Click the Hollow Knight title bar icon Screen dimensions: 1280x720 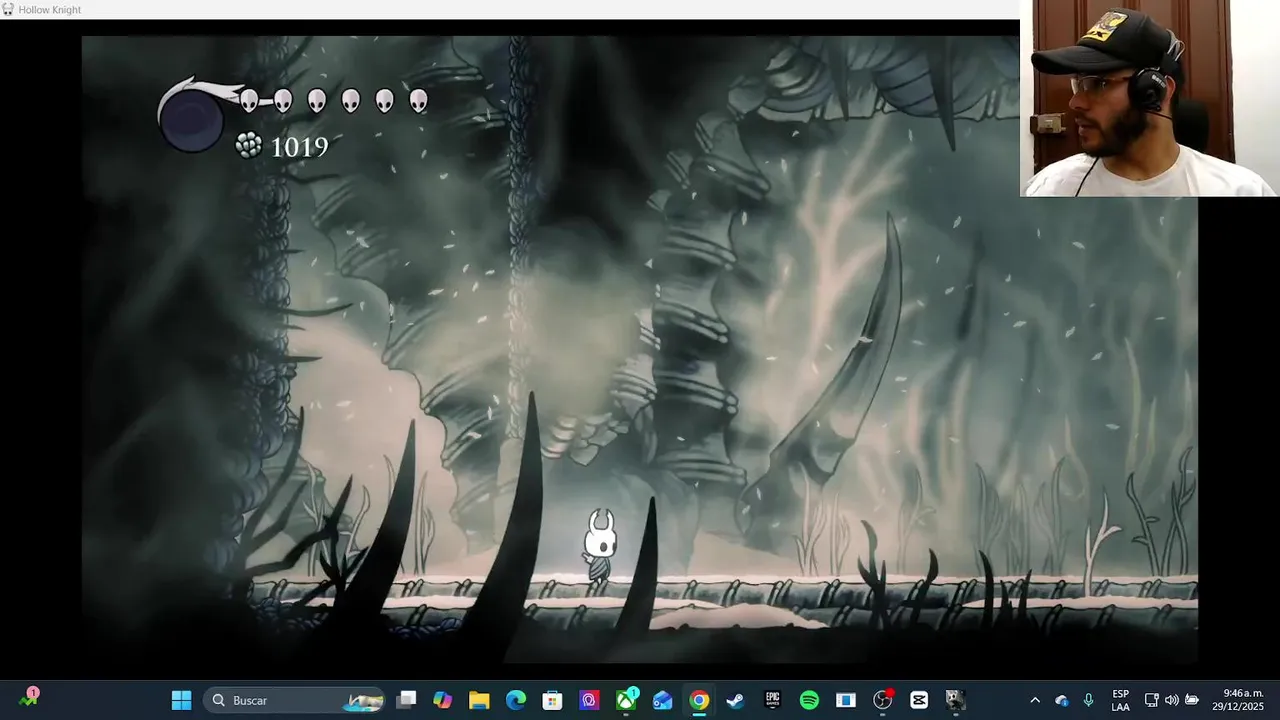8,9
